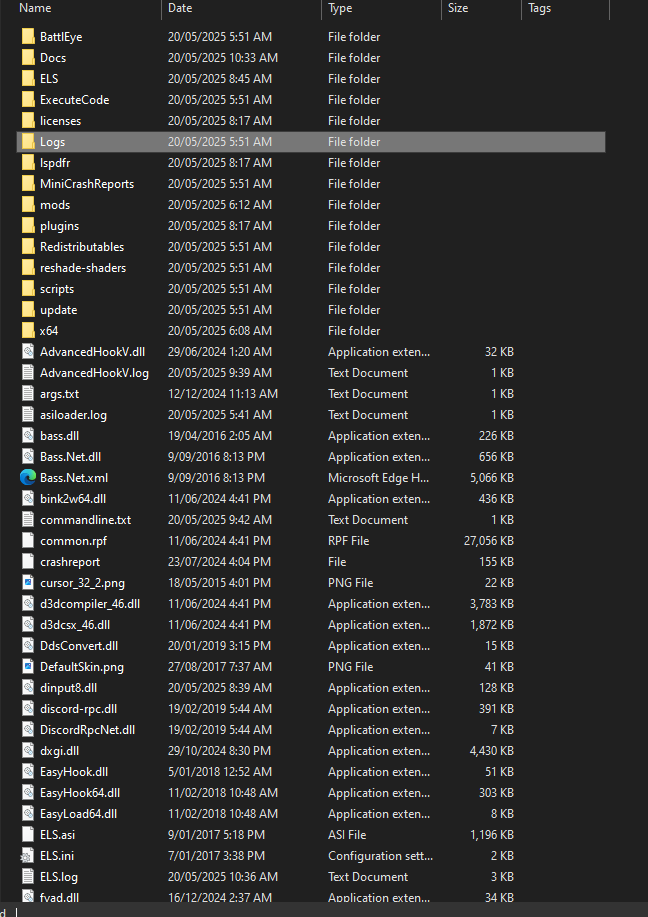648x917 pixels.
Task: Click the bass.dll file name
Action: [60, 436]
